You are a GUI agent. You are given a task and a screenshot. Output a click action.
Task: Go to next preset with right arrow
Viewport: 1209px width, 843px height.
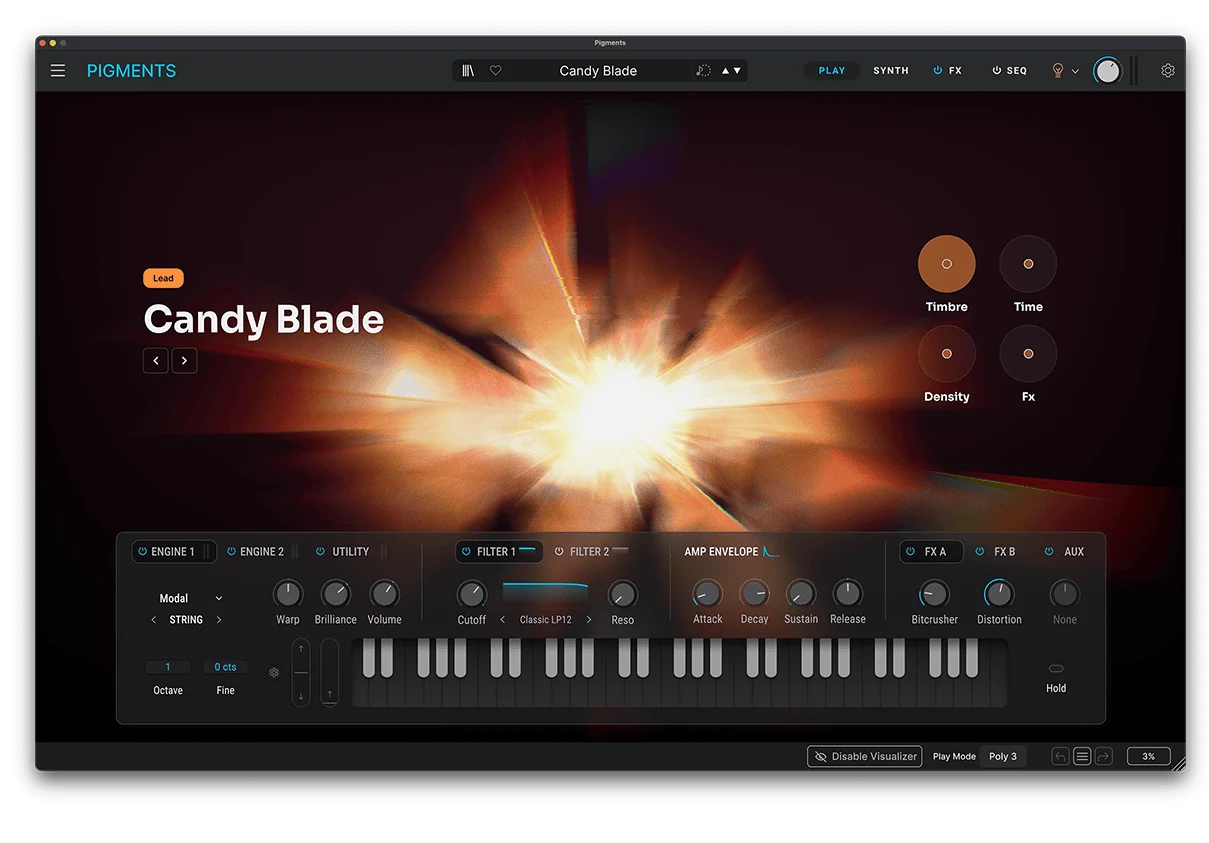click(184, 361)
